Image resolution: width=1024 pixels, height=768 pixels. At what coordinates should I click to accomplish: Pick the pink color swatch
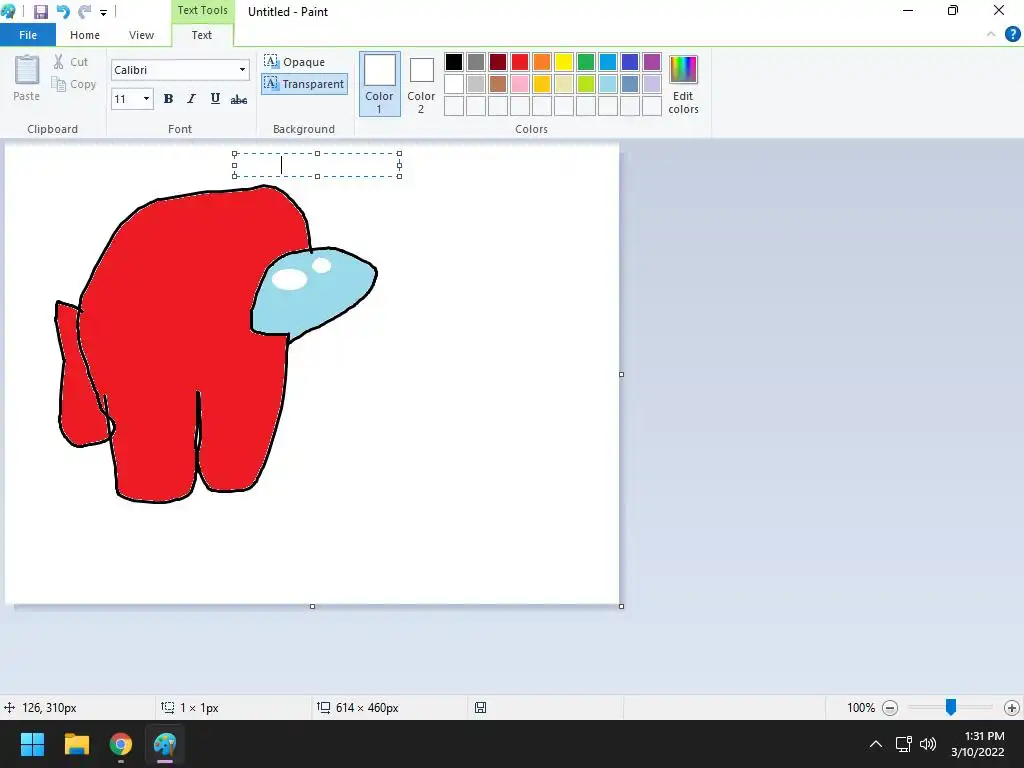coord(520,84)
